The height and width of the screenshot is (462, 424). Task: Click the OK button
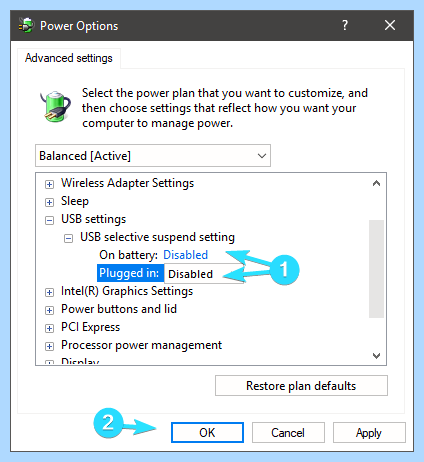pos(207,433)
